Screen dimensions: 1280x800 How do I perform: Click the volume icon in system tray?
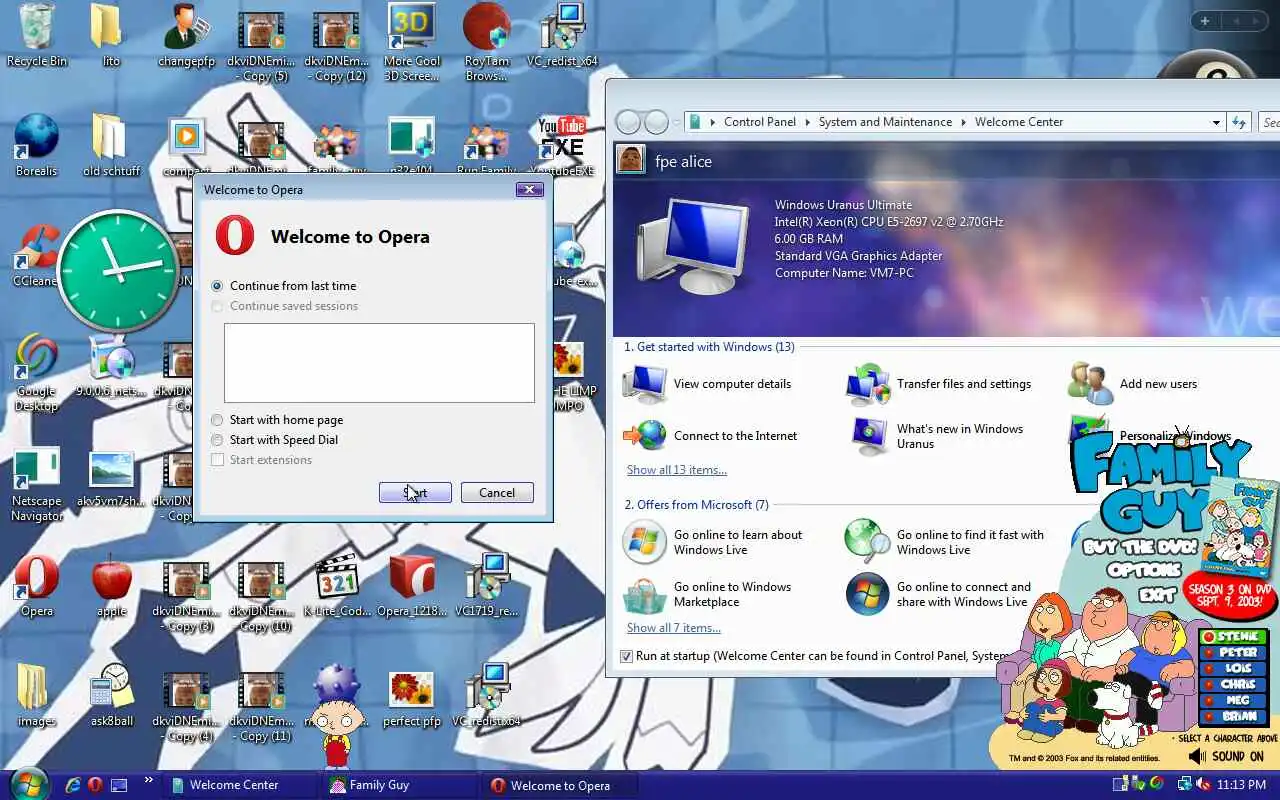(1204, 785)
